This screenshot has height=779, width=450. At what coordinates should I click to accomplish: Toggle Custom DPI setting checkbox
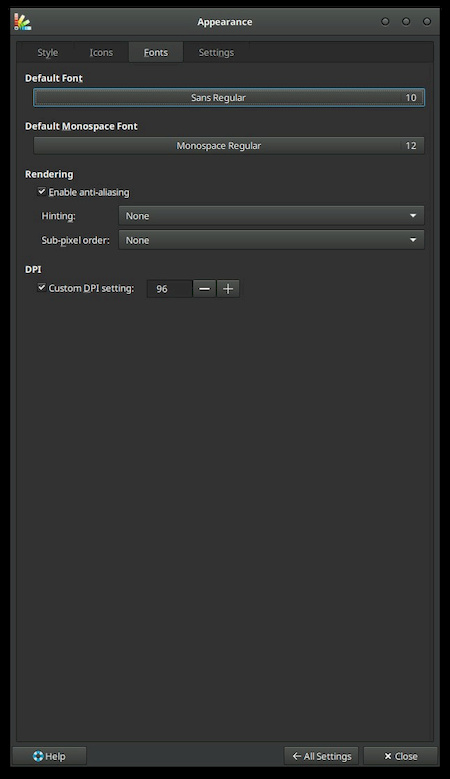42,287
